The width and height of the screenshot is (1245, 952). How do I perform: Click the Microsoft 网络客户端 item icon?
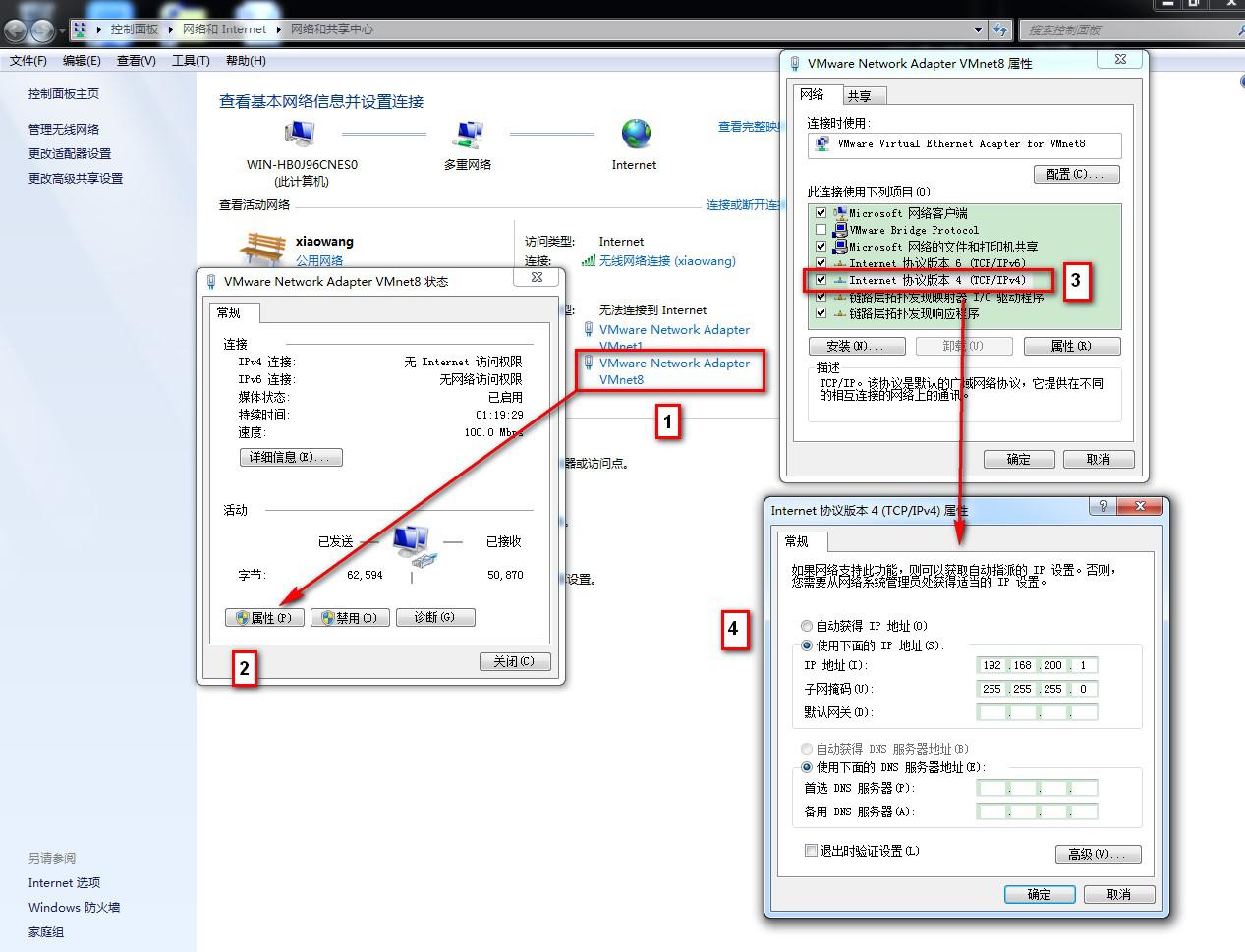tap(839, 212)
